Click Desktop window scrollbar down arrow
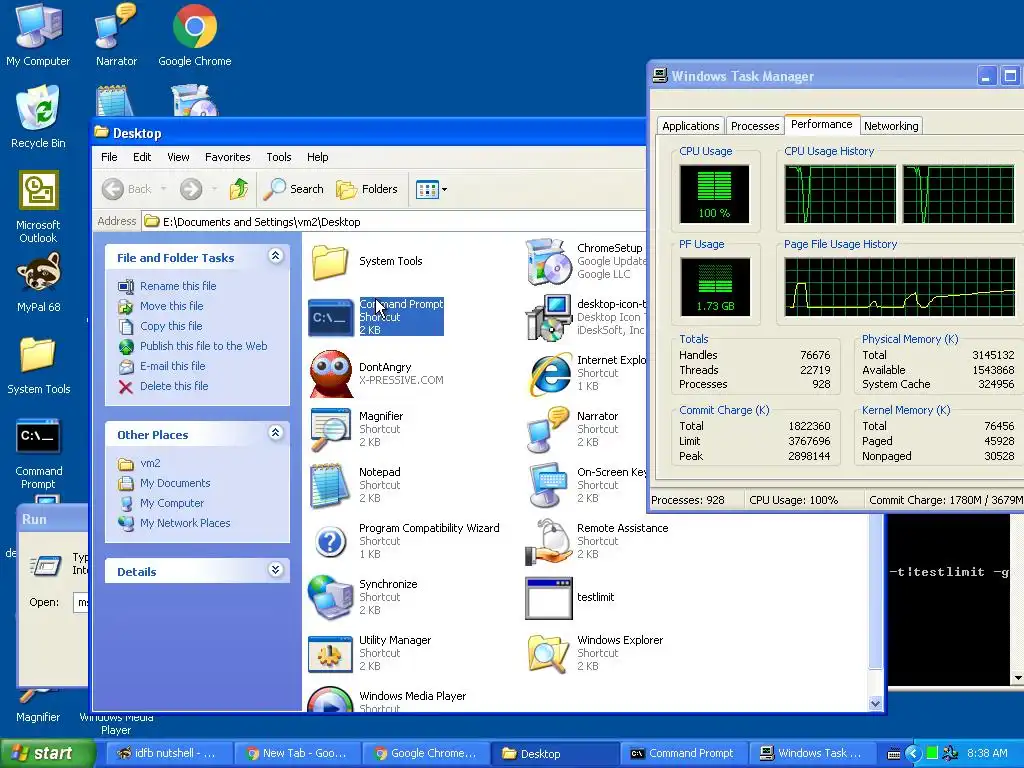 point(875,703)
